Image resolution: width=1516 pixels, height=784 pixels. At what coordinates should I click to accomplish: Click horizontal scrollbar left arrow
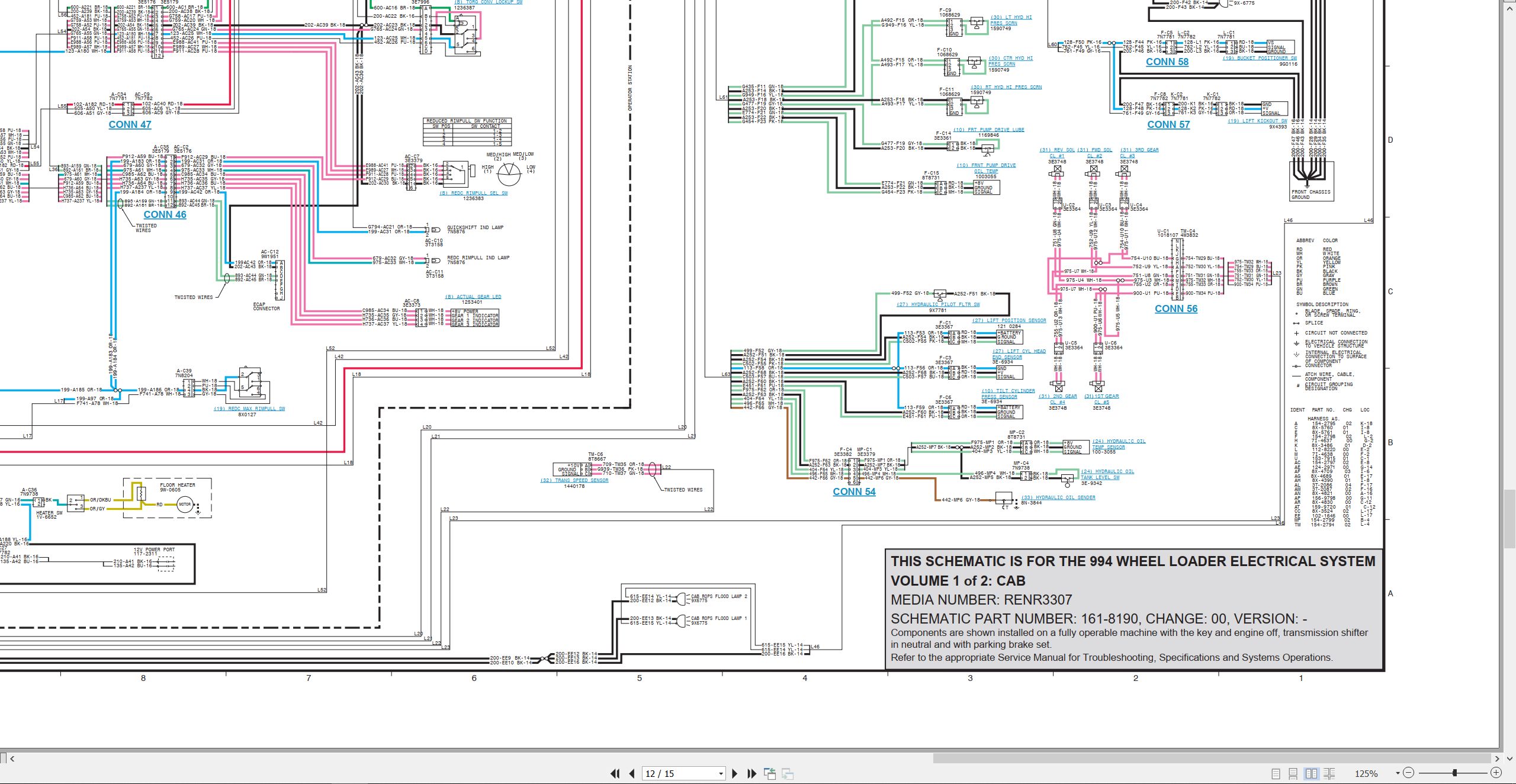coord(12,759)
